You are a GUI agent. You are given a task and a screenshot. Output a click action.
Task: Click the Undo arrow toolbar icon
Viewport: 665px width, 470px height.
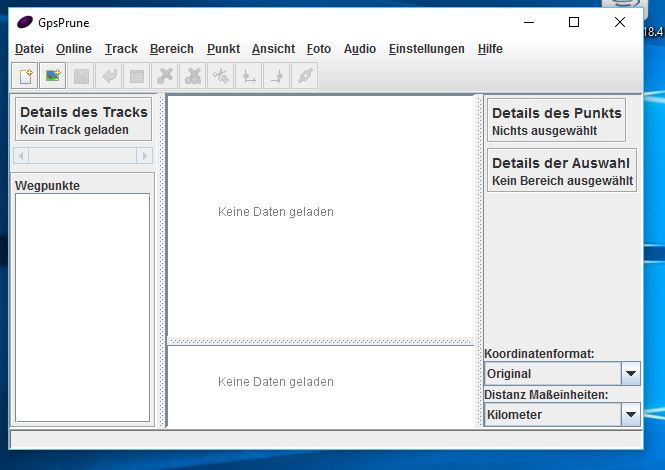[109, 76]
